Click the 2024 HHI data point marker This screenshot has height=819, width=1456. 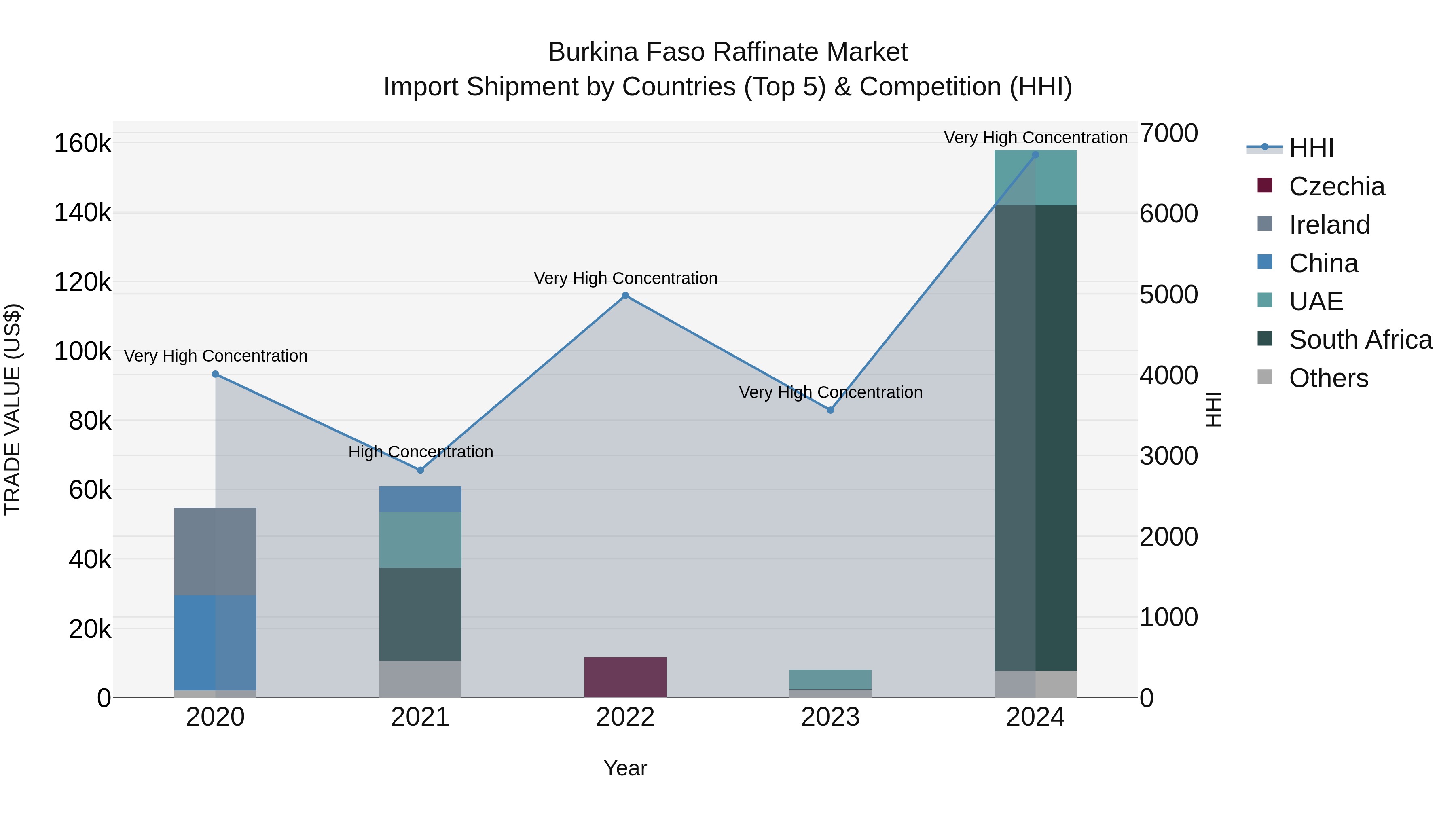(1035, 155)
